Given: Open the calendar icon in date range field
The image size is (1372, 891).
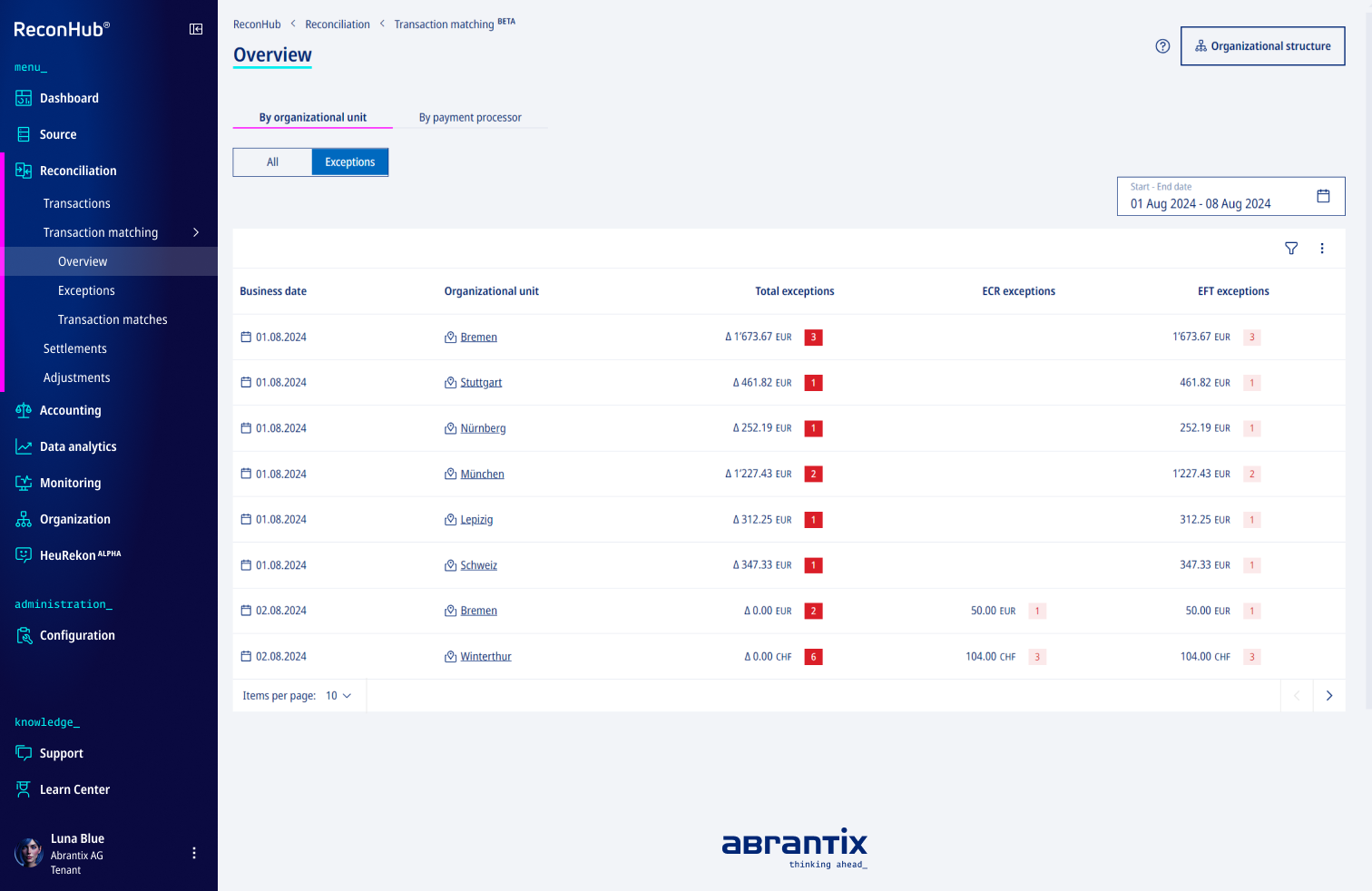Looking at the screenshot, I should click(x=1323, y=196).
